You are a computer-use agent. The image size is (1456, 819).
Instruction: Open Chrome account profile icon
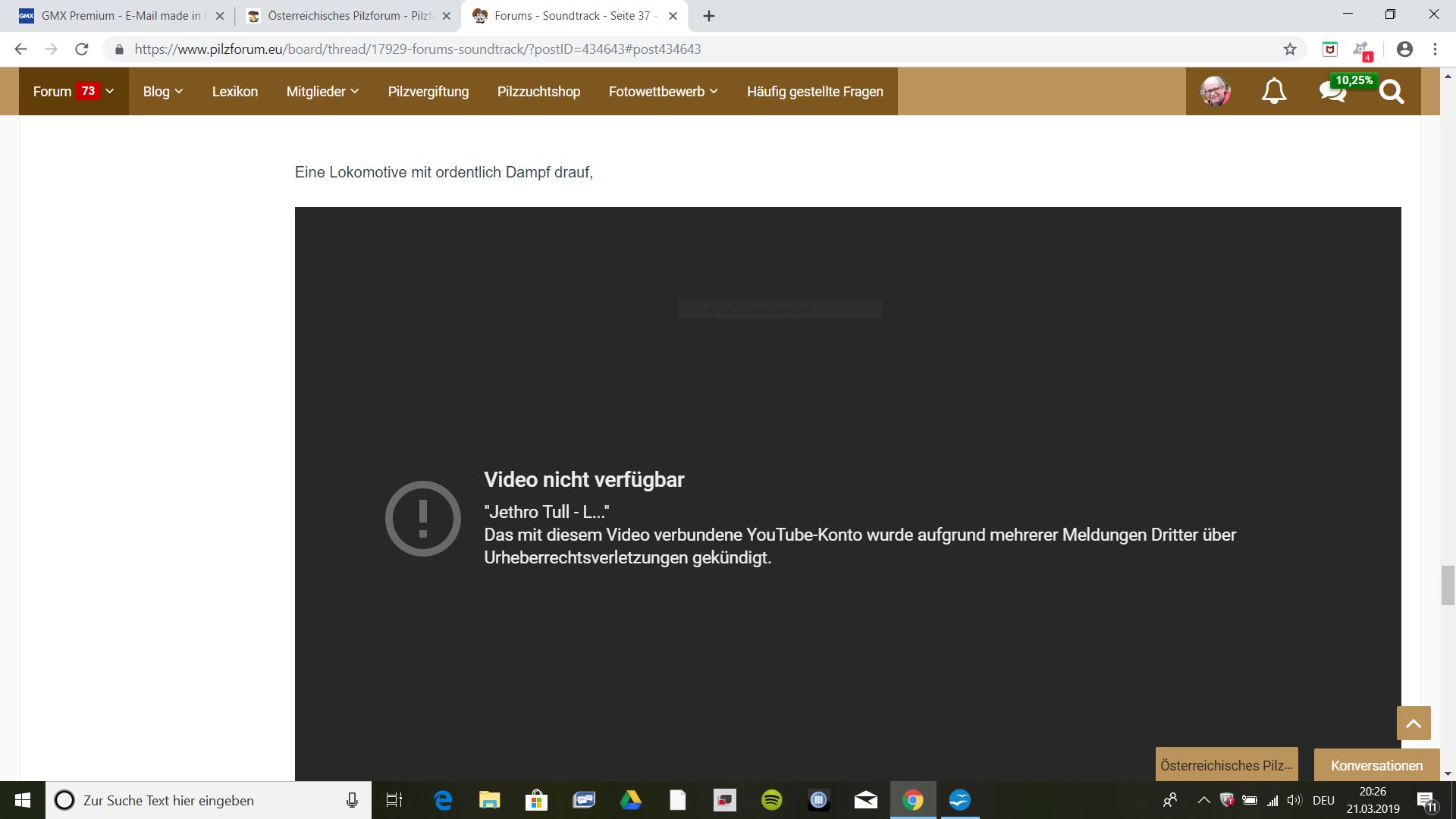[1404, 49]
